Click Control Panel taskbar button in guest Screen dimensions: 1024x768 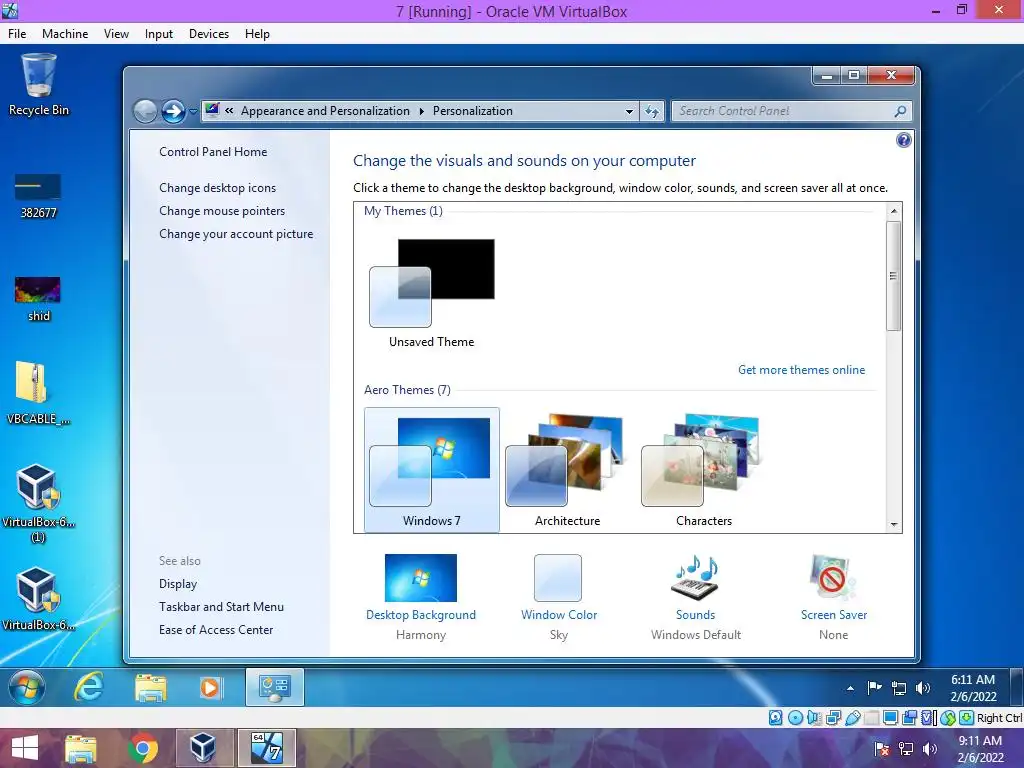tap(274, 687)
